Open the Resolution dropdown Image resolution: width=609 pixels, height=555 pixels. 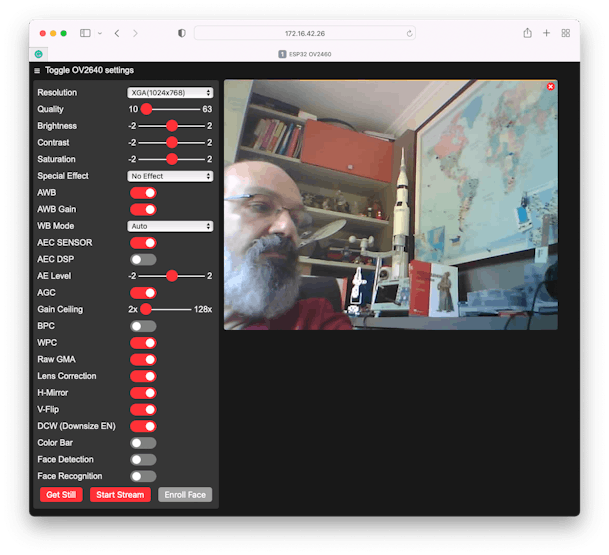[x=170, y=93]
